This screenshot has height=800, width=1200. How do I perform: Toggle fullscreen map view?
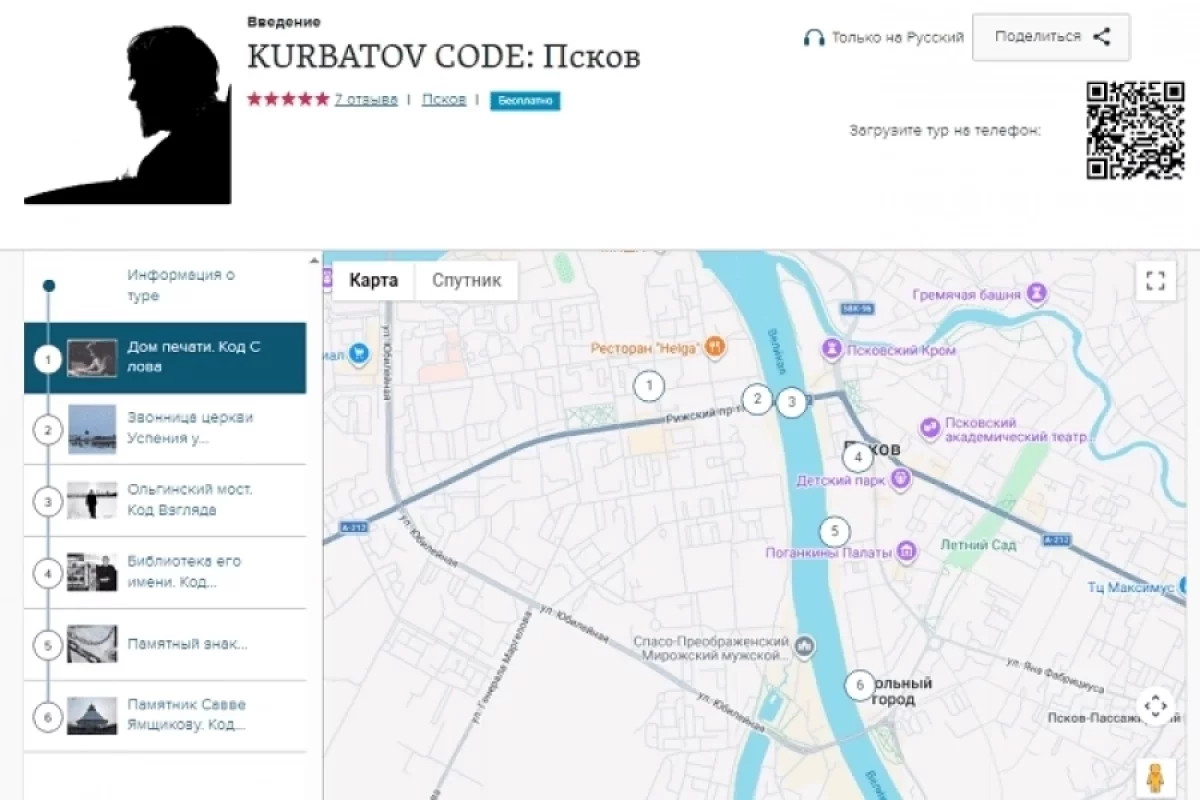[1155, 281]
